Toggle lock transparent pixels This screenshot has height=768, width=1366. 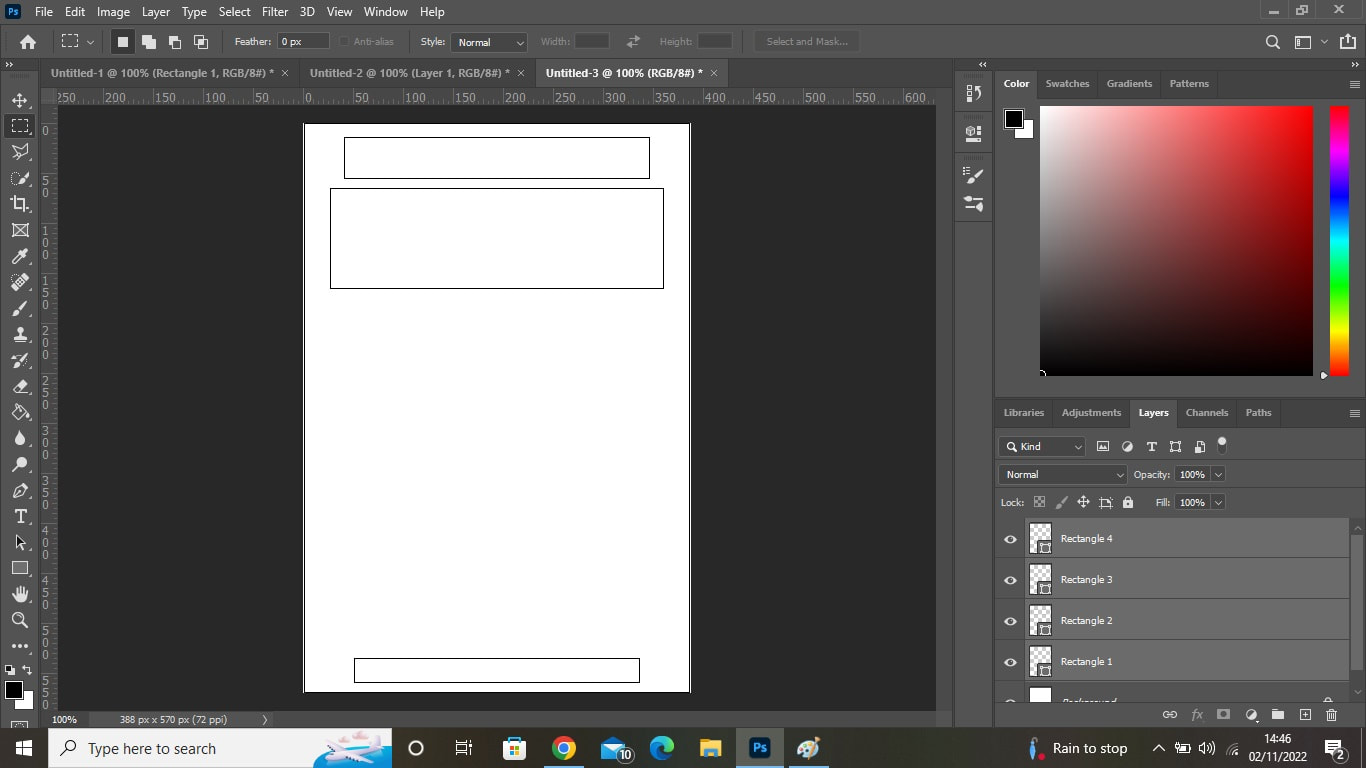1039,502
